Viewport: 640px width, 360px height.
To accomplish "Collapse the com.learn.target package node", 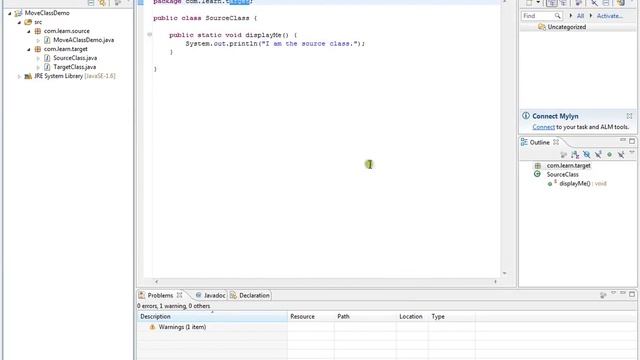I will click(29, 49).
